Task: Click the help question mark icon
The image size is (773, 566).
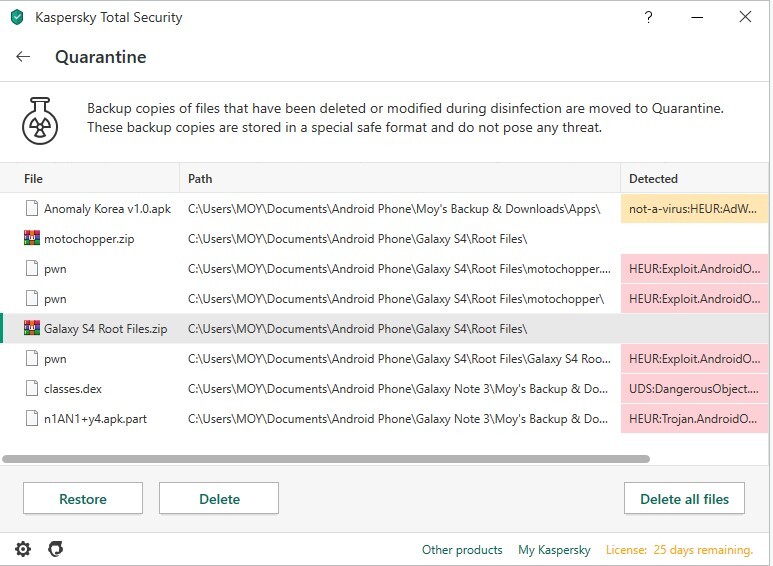Action: coord(649,17)
